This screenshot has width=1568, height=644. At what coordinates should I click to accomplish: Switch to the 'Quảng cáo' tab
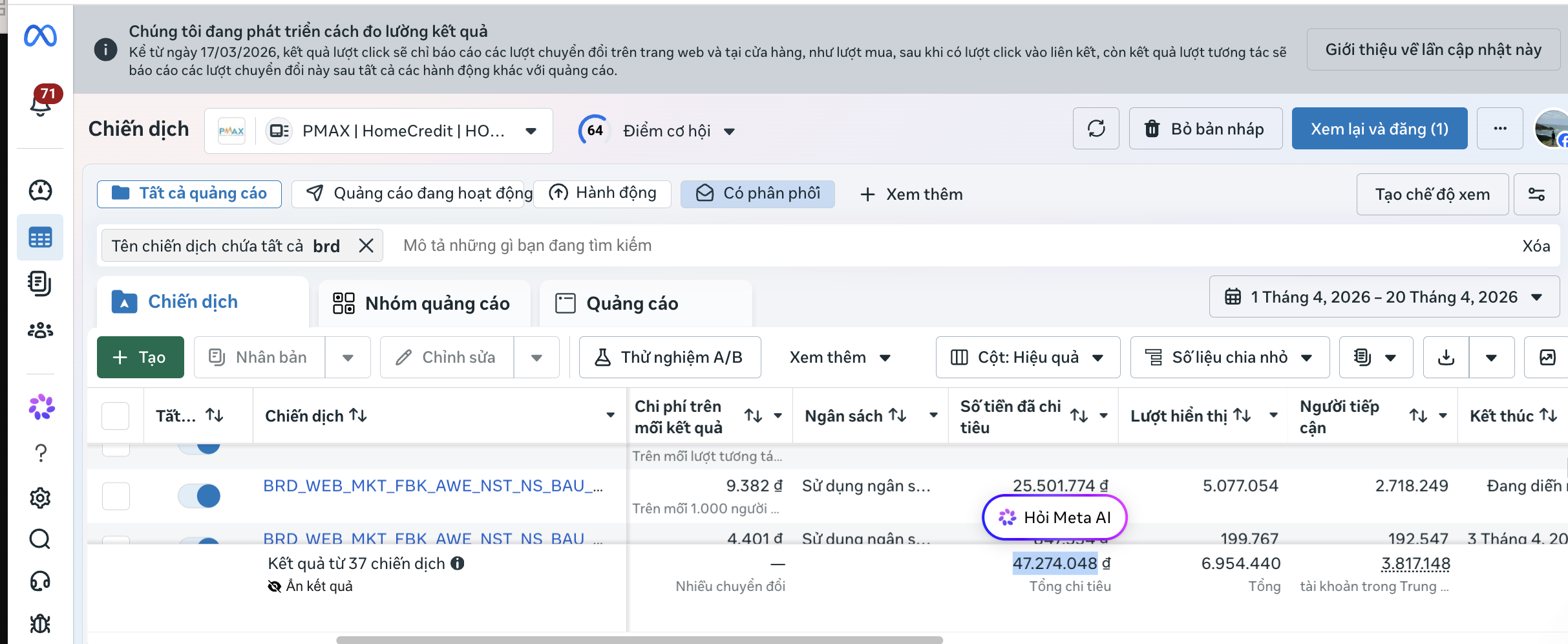646,303
